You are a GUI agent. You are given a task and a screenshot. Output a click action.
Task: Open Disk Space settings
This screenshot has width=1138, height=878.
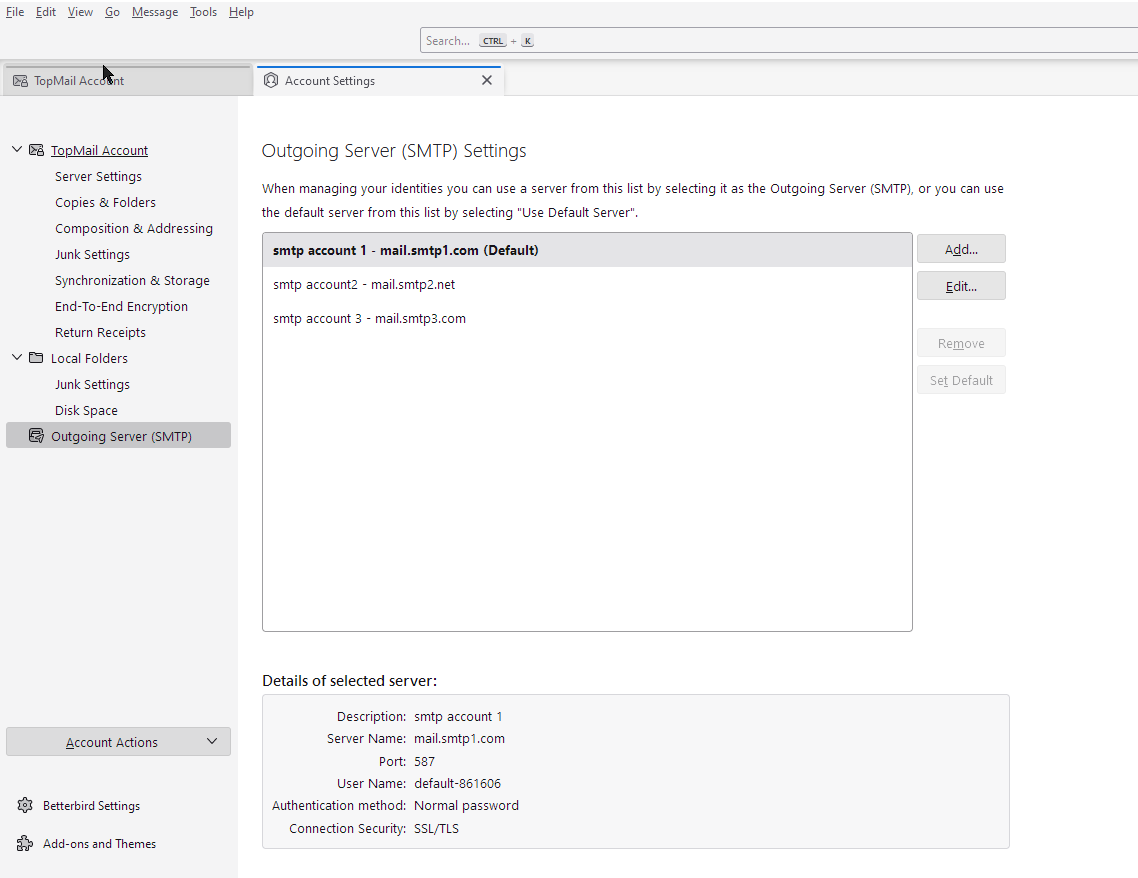[86, 410]
